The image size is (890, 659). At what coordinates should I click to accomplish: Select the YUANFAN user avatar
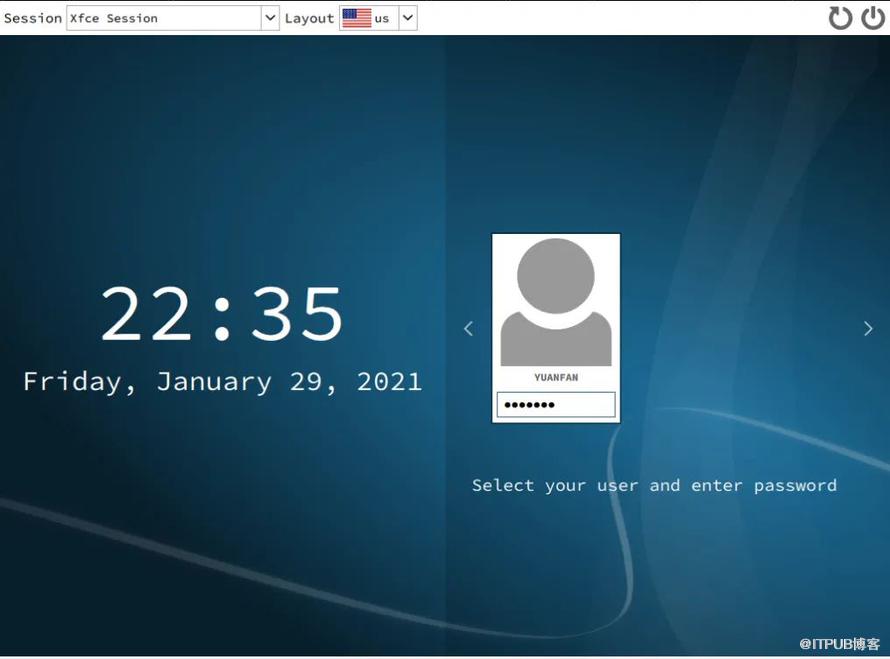pyautogui.click(x=556, y=302)
